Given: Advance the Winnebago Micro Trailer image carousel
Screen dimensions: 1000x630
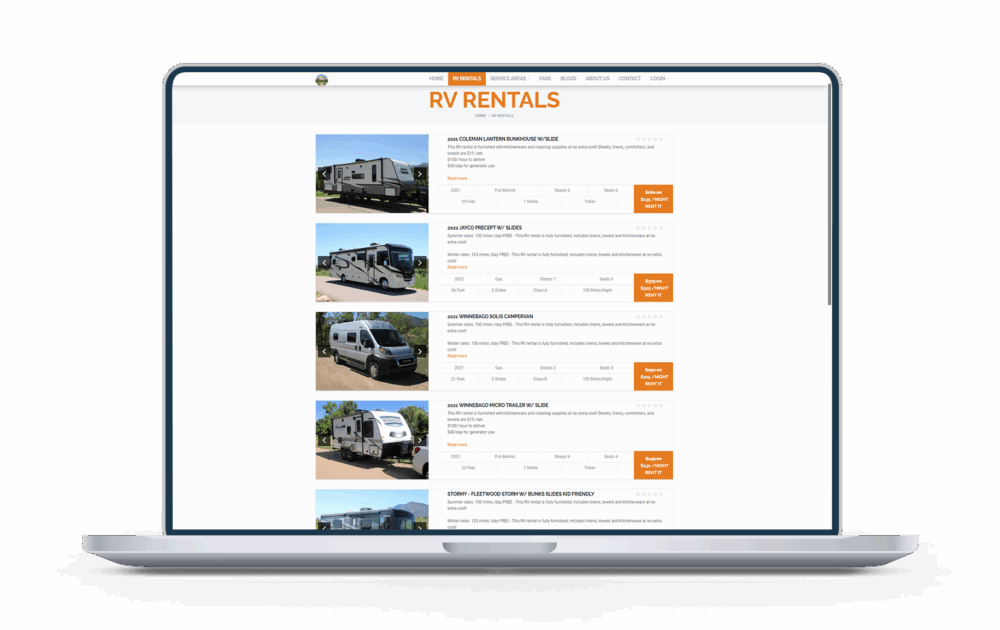Looking at the screenshot, I should pyautogui.click(x=420, y=439).
